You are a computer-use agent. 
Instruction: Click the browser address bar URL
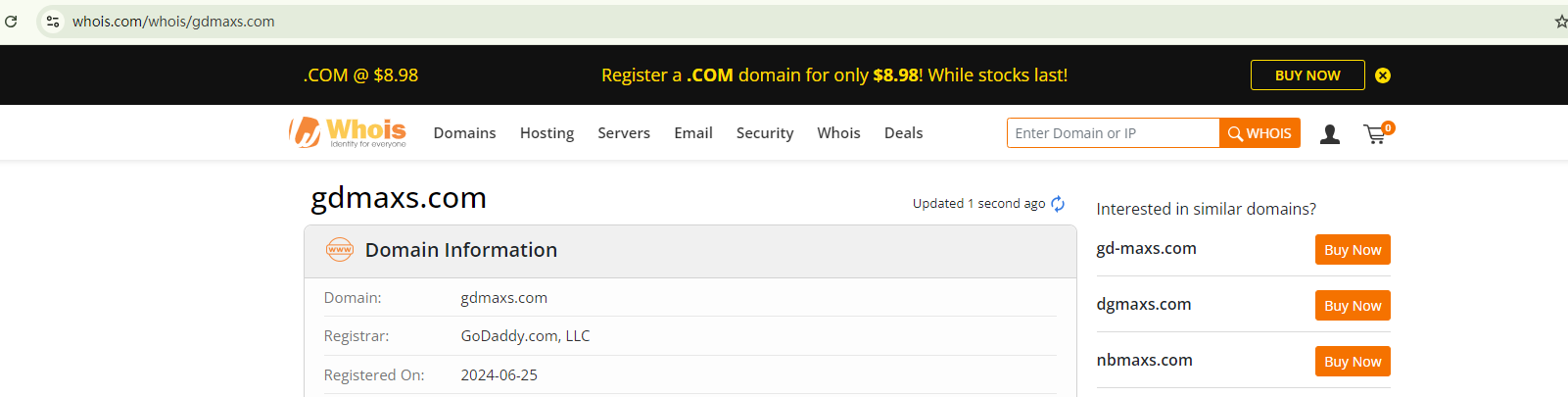[x=173, y=22]
